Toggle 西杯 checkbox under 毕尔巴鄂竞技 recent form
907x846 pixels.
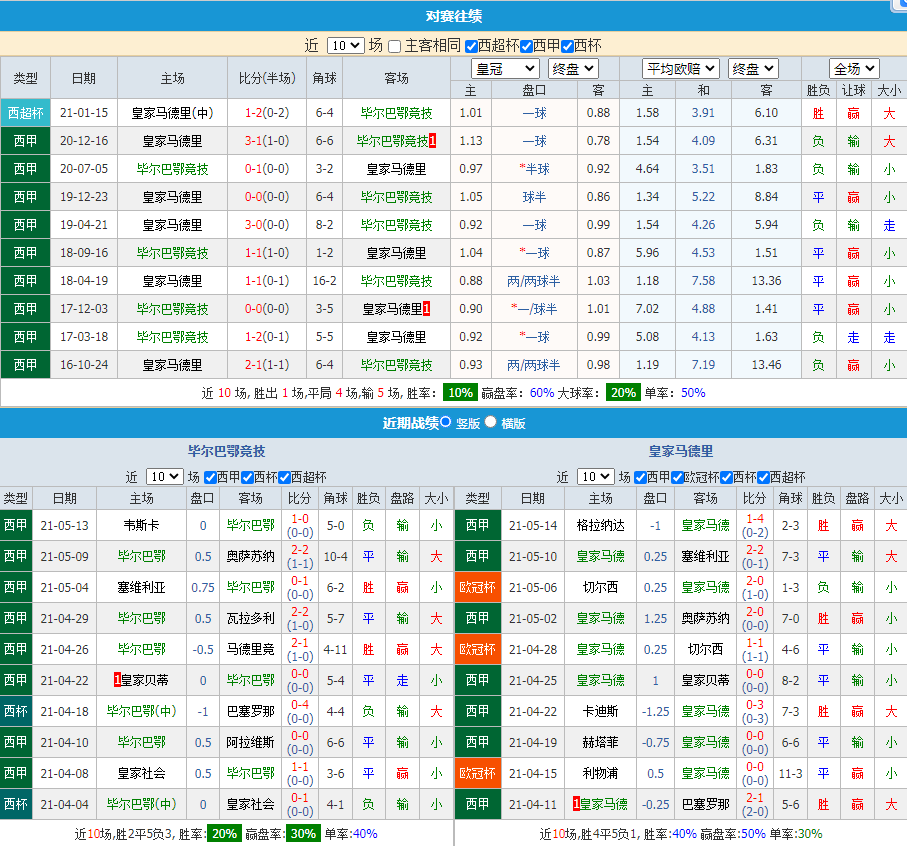point(248,478)
